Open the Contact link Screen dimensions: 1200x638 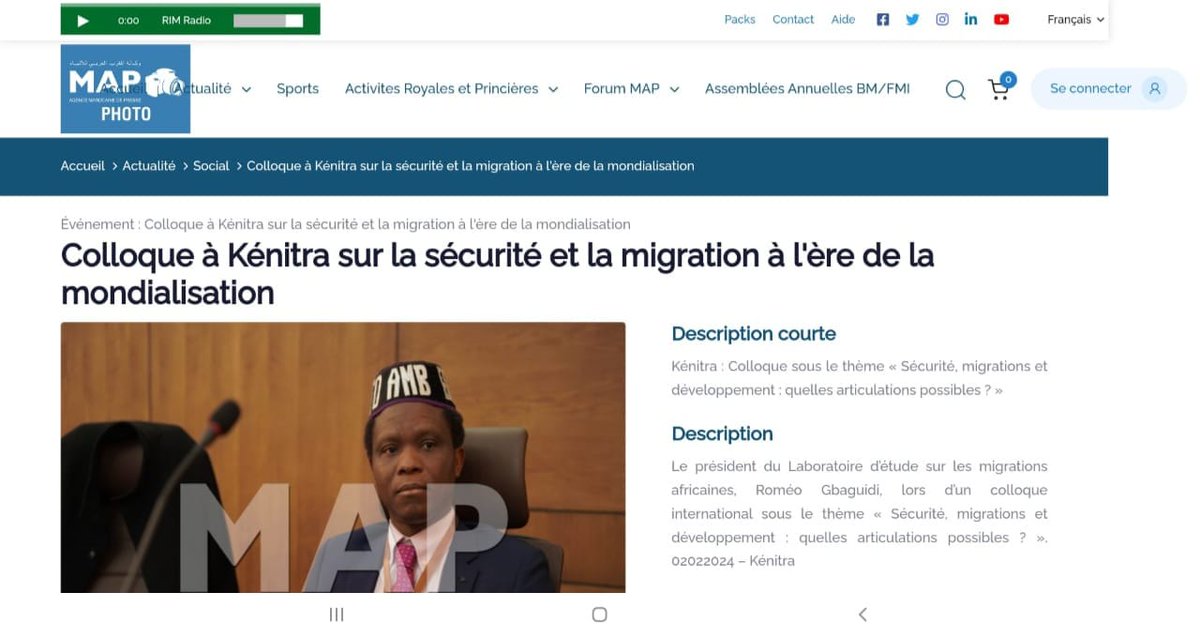[x=792, y=19]
